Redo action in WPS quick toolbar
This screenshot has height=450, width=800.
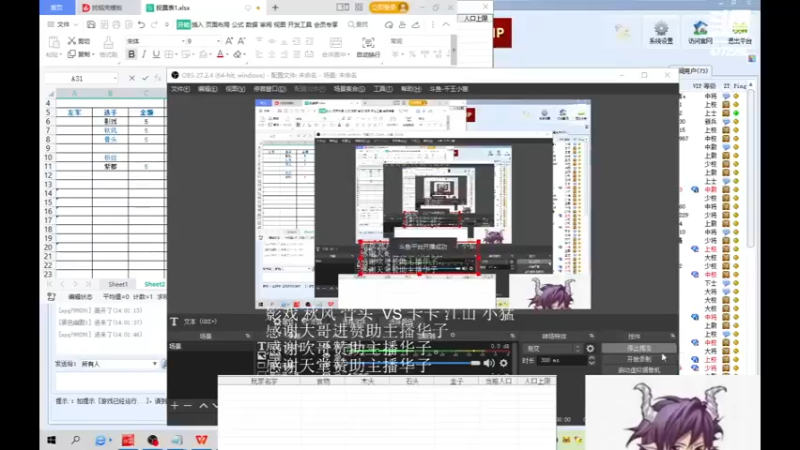click(154, 24)
